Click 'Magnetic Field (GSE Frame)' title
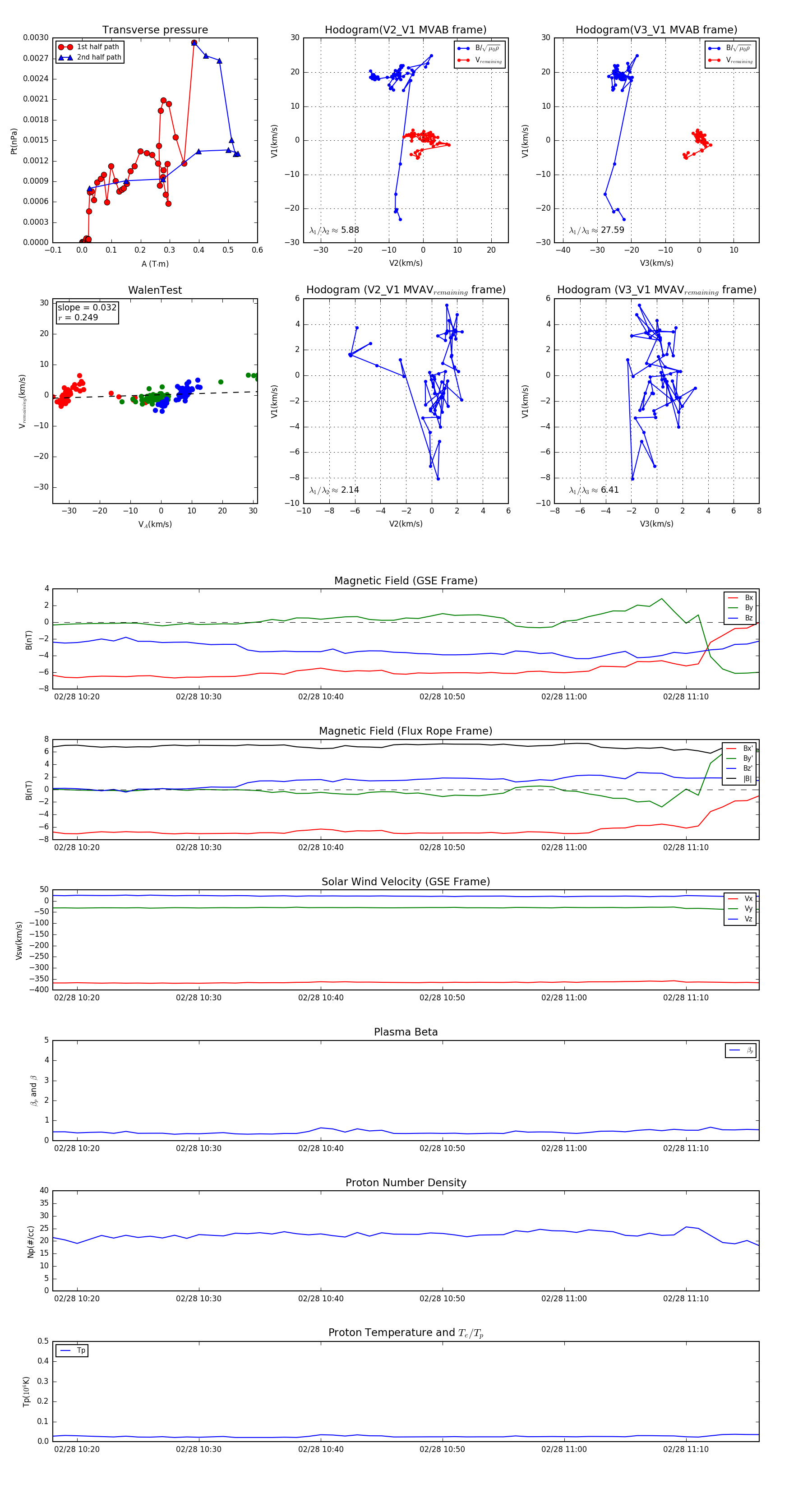This screenshot has width=812, height=1489. click(406, 581)
